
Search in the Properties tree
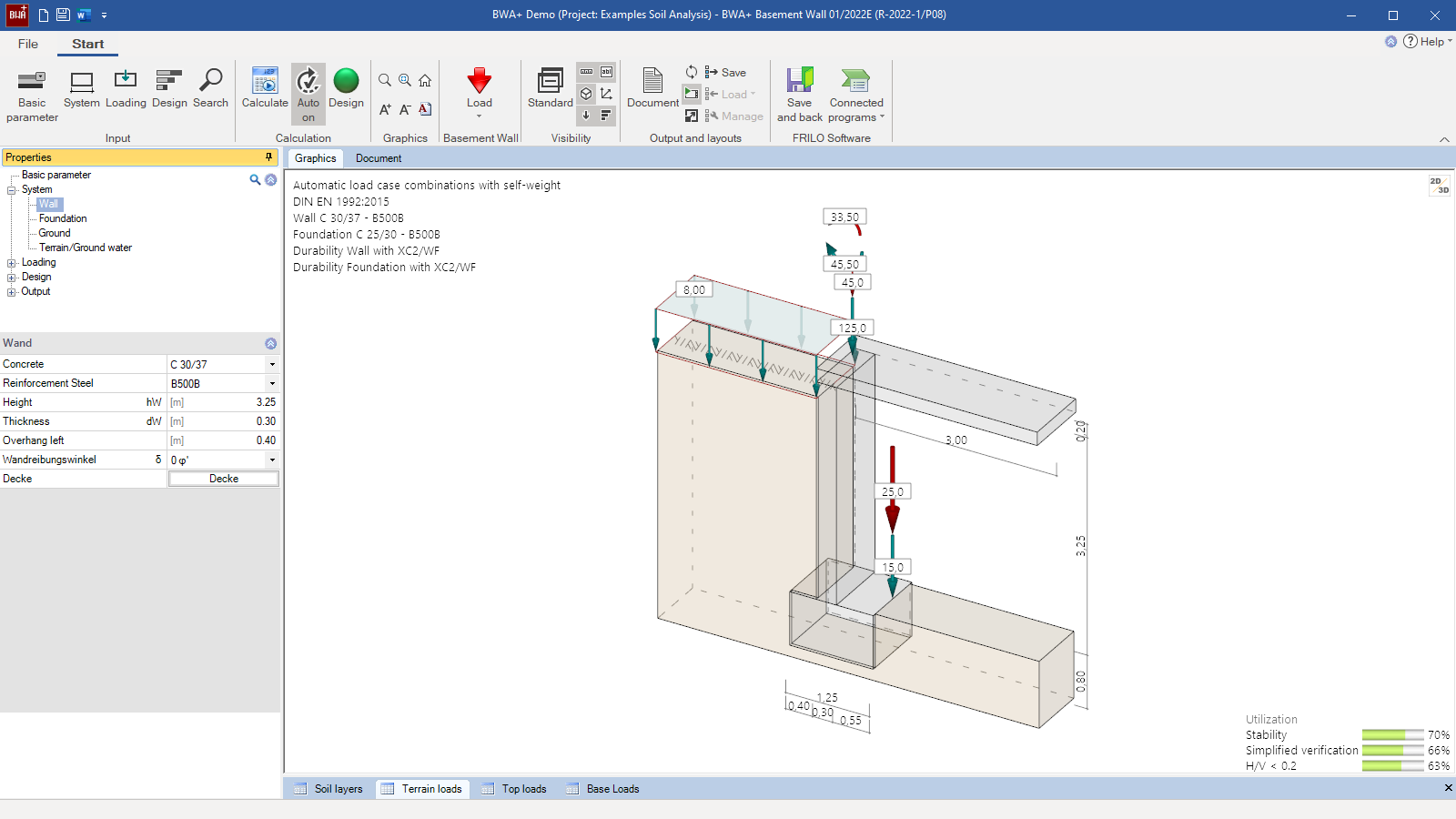point(255,179)
